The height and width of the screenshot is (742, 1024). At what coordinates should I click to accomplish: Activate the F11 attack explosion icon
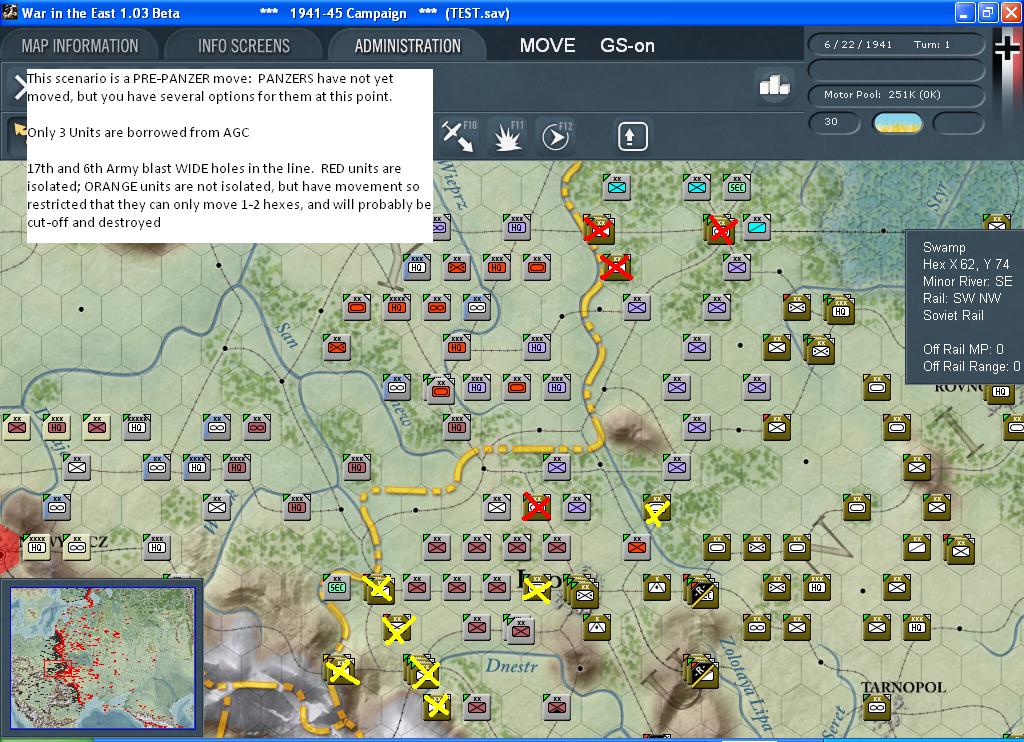click(507, 136)
